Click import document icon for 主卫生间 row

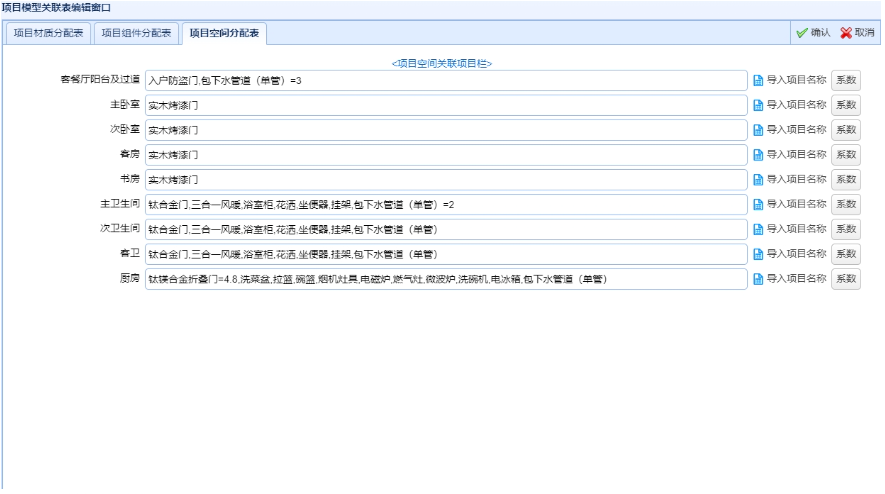[x=758, y=204]
